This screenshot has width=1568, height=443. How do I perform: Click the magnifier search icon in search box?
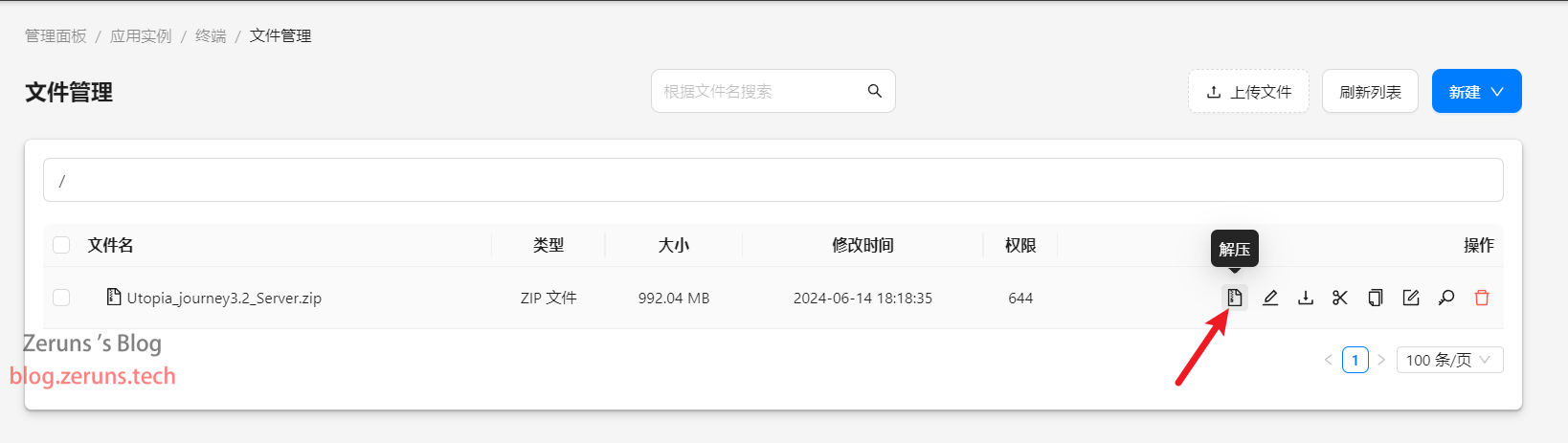point(874,91)
